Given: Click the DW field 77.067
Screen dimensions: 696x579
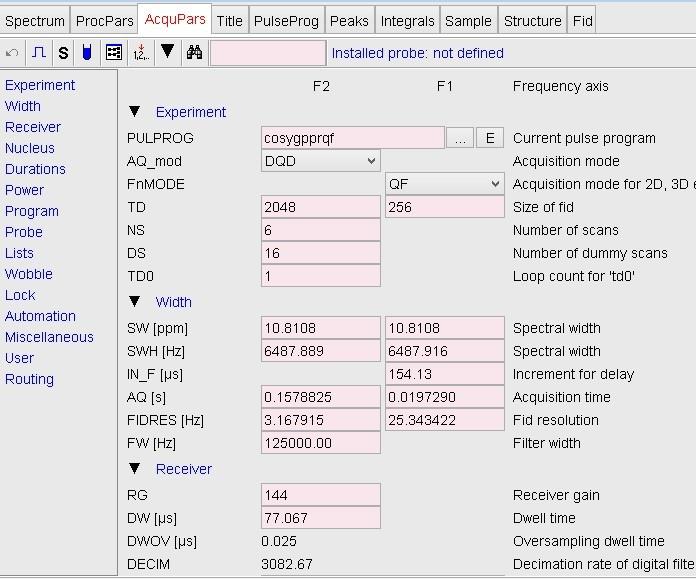Looking at the screenshot, I should [320, 518].
